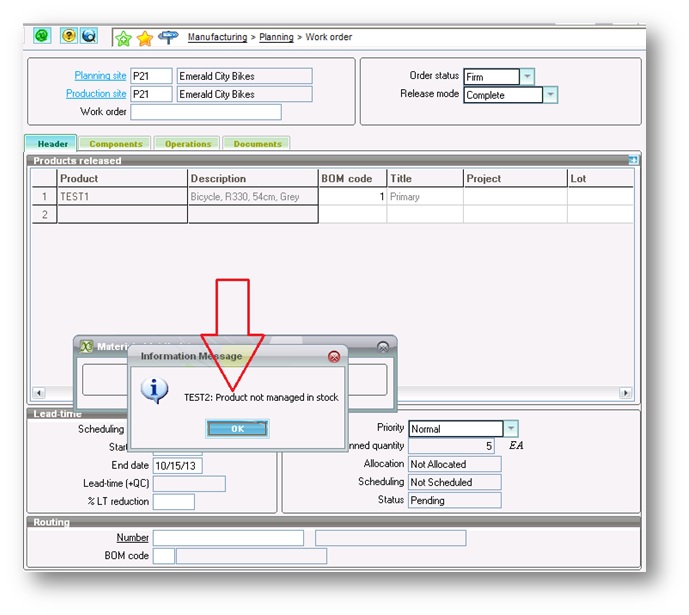Click the blue signpost navigation icon
The height and width of the screenshot is (615, 689).
coord(168,37)
